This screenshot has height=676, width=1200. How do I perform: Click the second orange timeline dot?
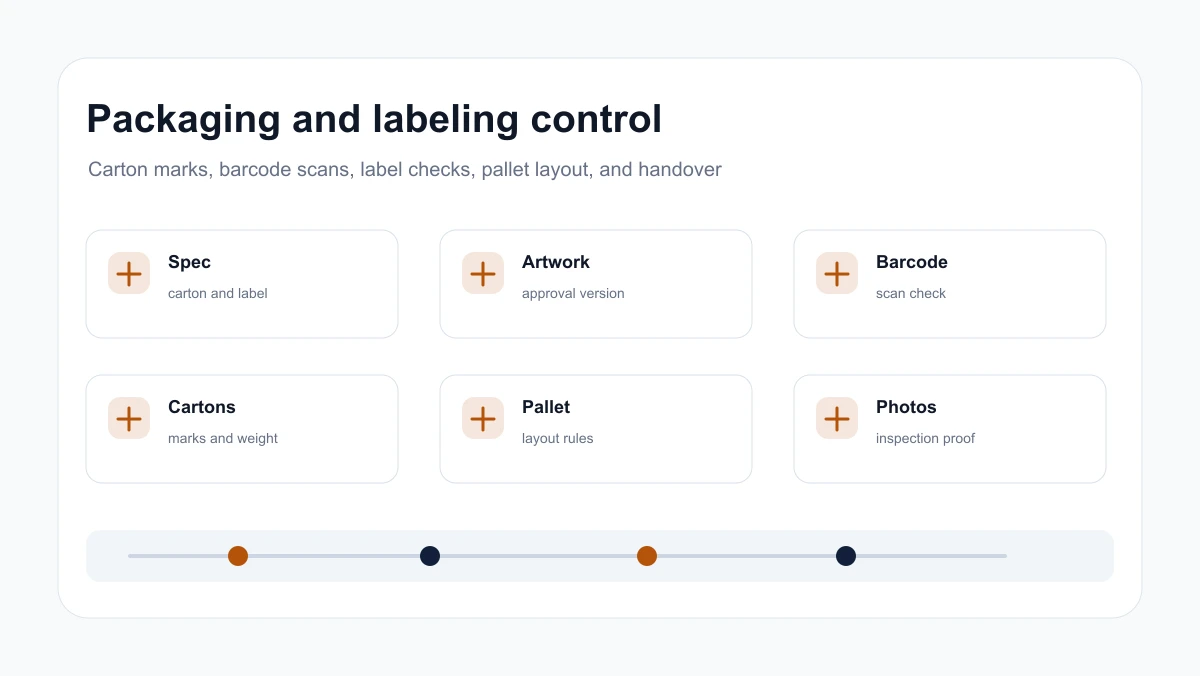click(x=647, y=556)
